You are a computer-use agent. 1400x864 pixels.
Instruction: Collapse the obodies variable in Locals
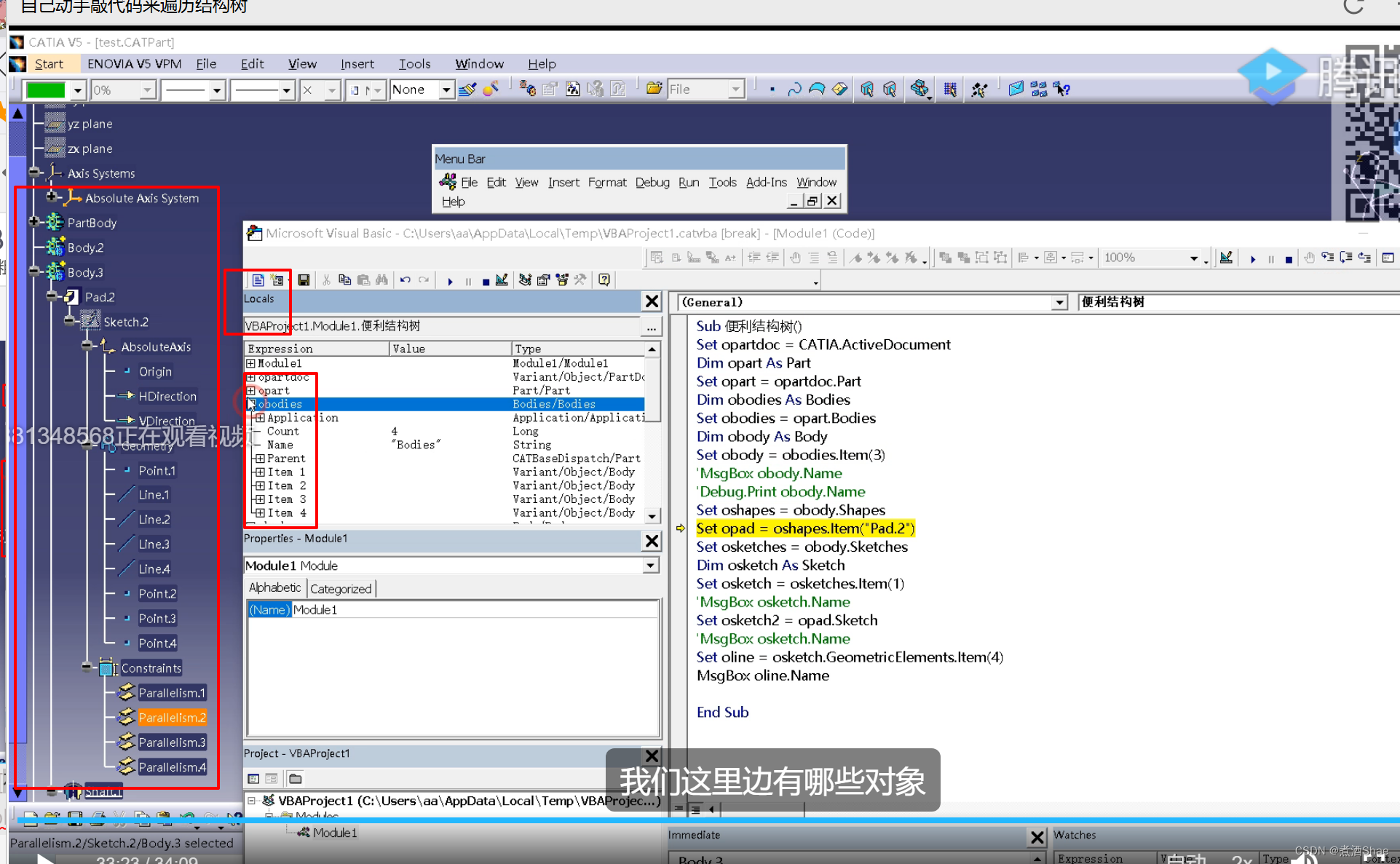(250, 404)
